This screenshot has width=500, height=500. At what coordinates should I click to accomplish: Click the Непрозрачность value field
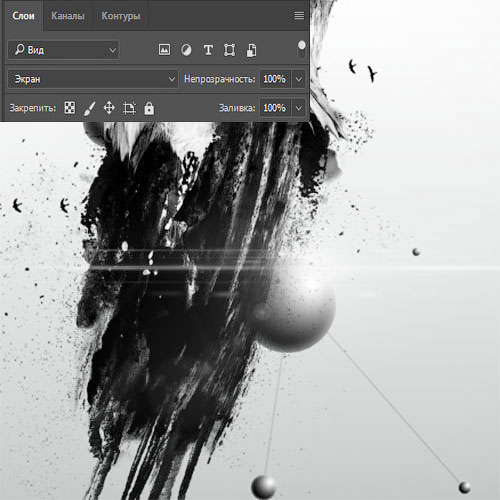275,79
